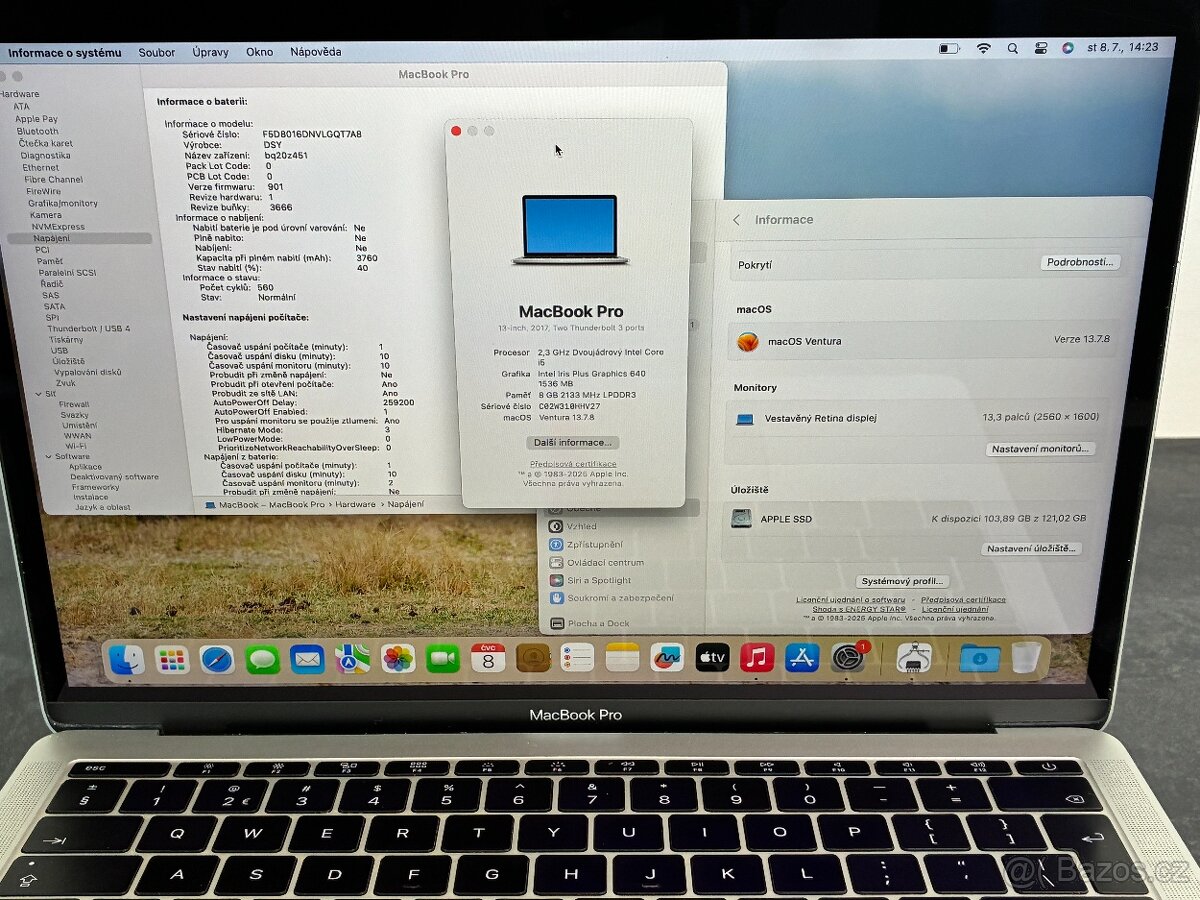Open Spotlight search in menu bar
Image resolution: width=1200 pixels, height=900 pixels.
pyautogui.click(x=1012, y=48)
